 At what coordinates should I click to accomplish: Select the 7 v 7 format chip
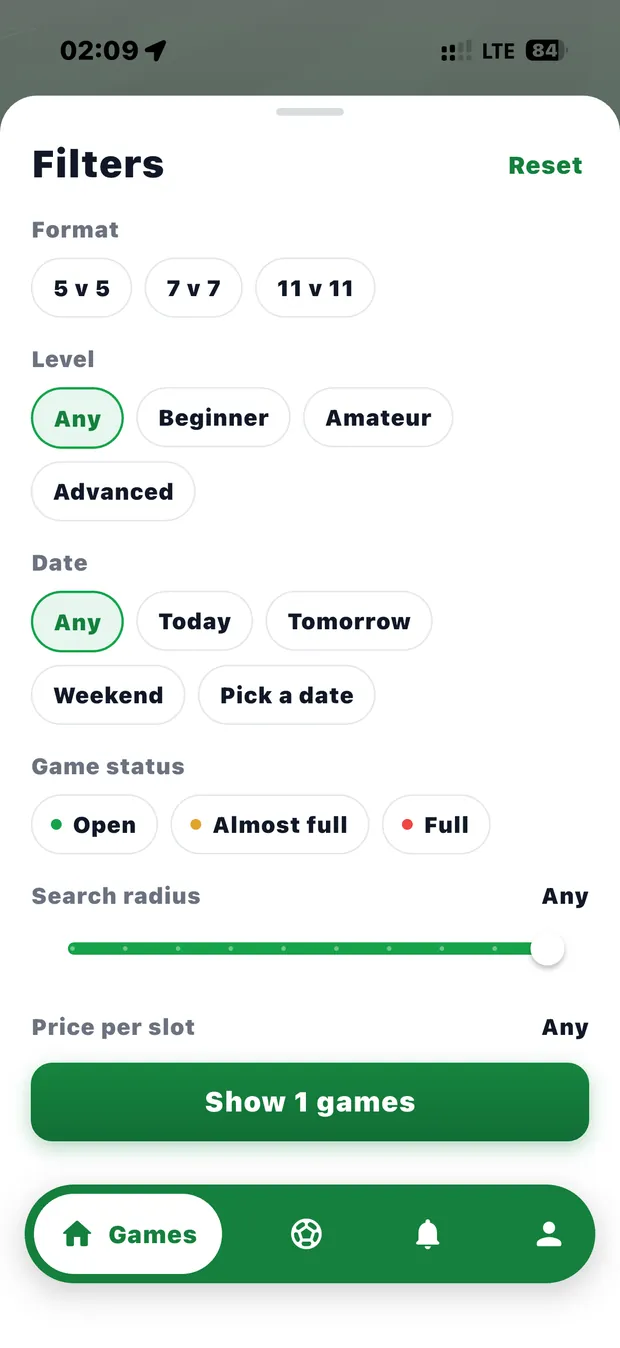194,288
